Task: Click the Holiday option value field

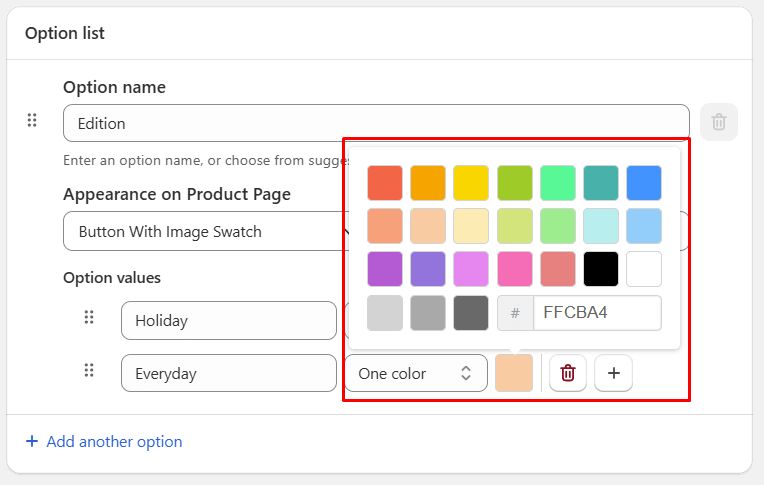Action: click(x=228, y=321)
